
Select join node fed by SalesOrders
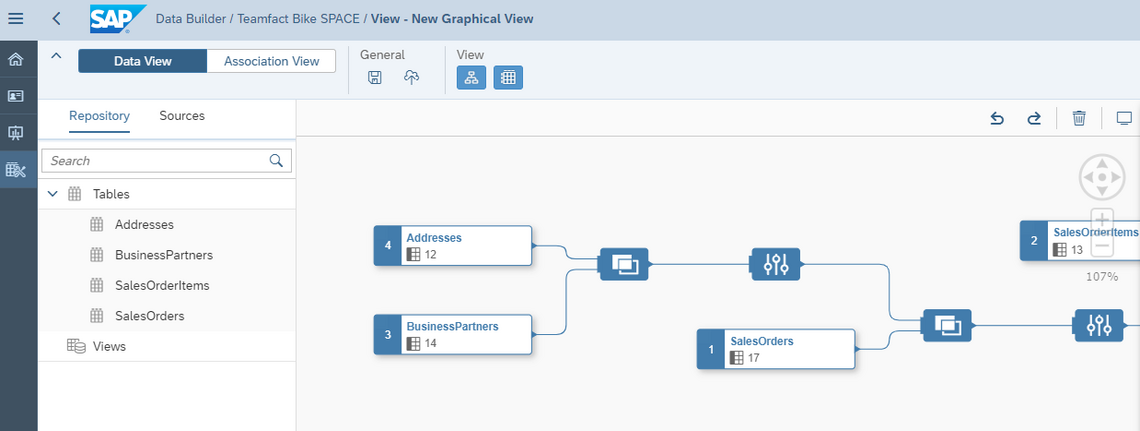point(947,325)
